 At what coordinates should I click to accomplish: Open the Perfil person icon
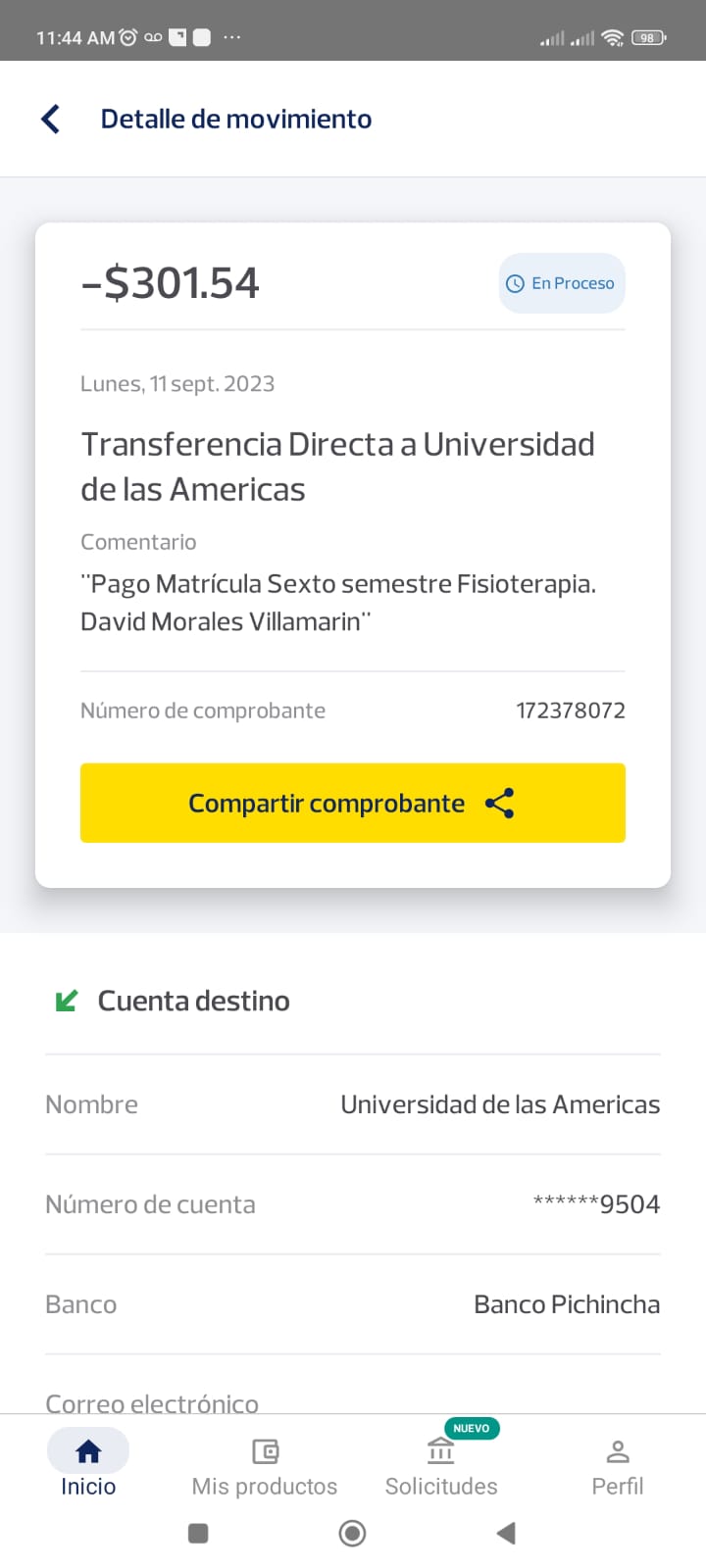(x=618, y=1450)
